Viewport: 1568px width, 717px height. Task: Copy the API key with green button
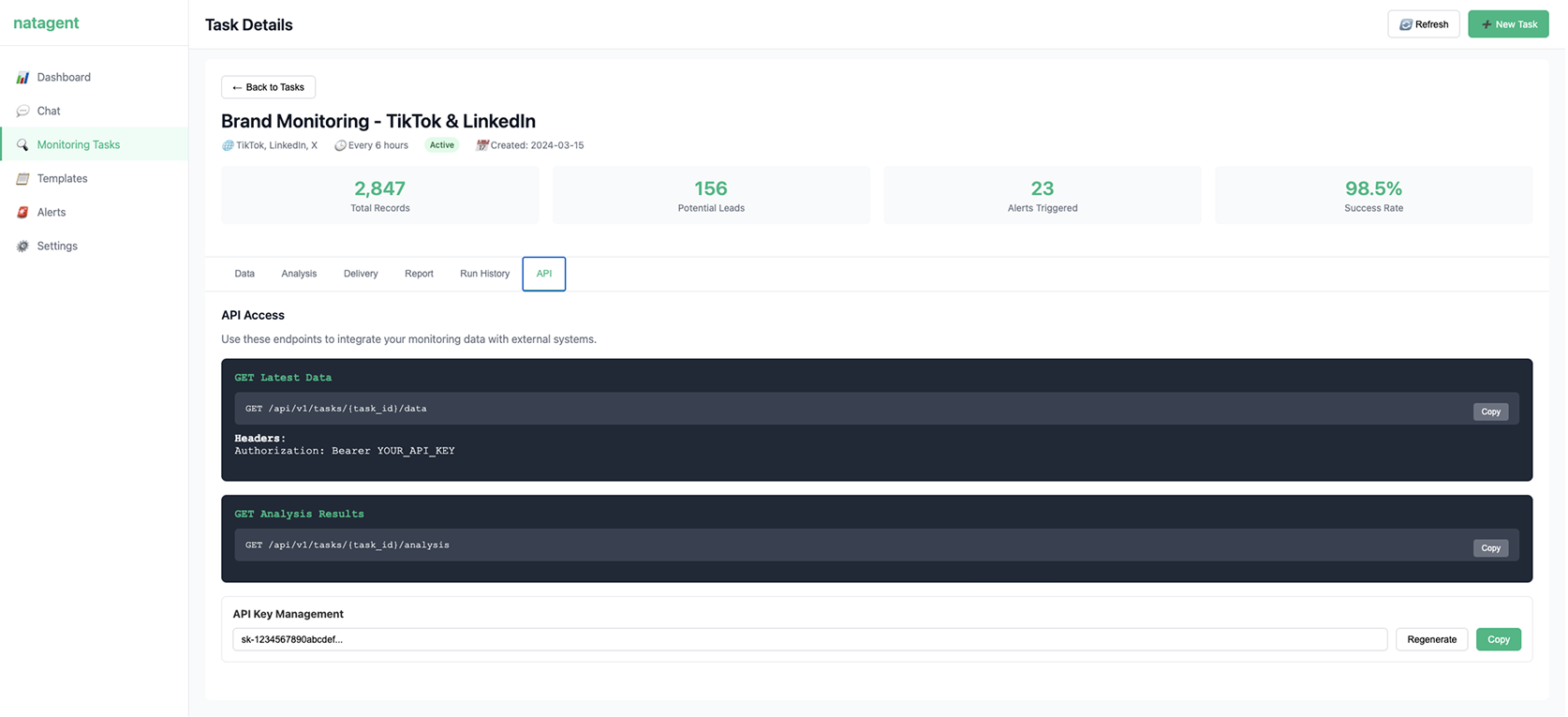pos(1498,639)
